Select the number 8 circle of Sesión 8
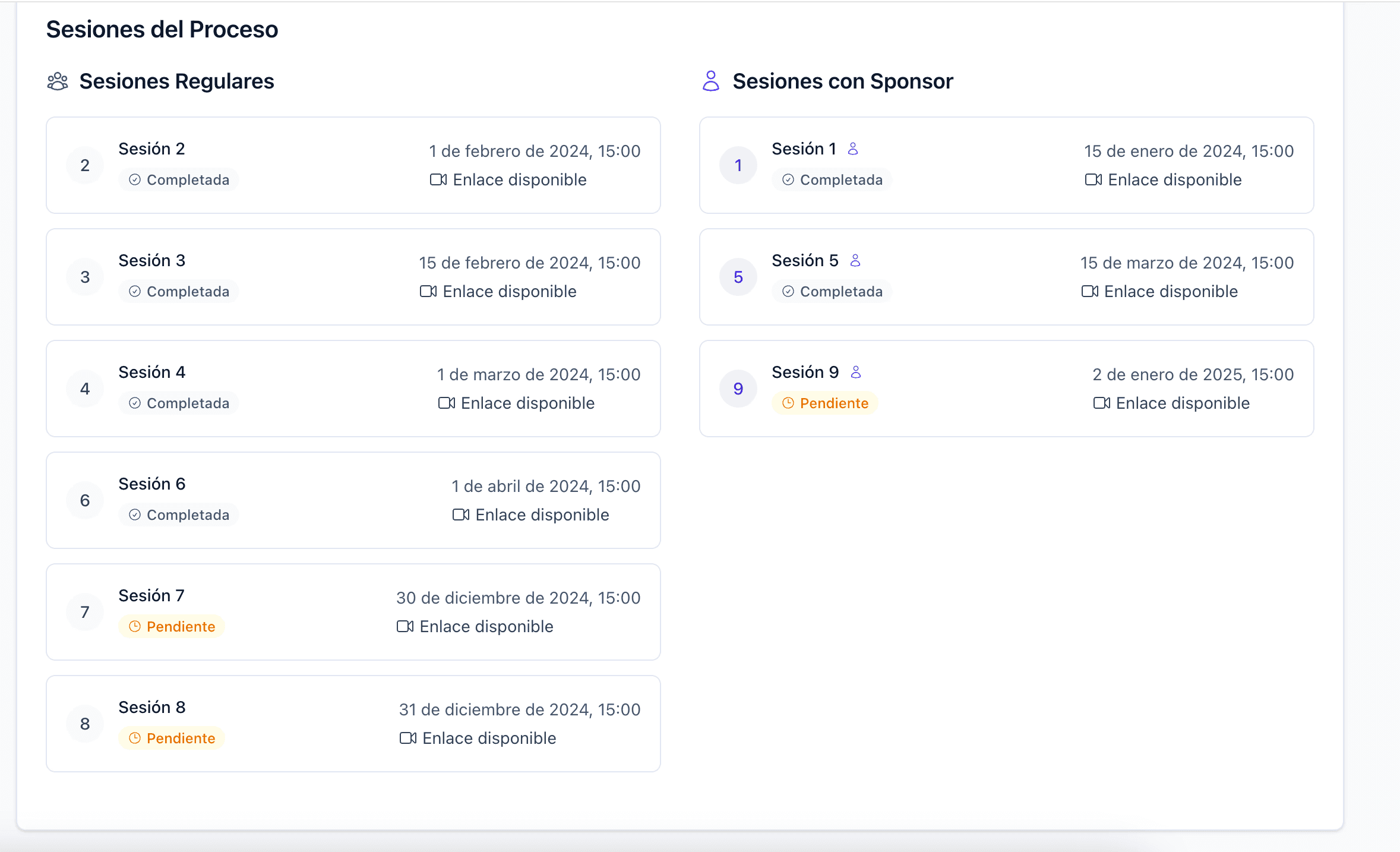Viewport: 1400px width, 852px height. 85,724
